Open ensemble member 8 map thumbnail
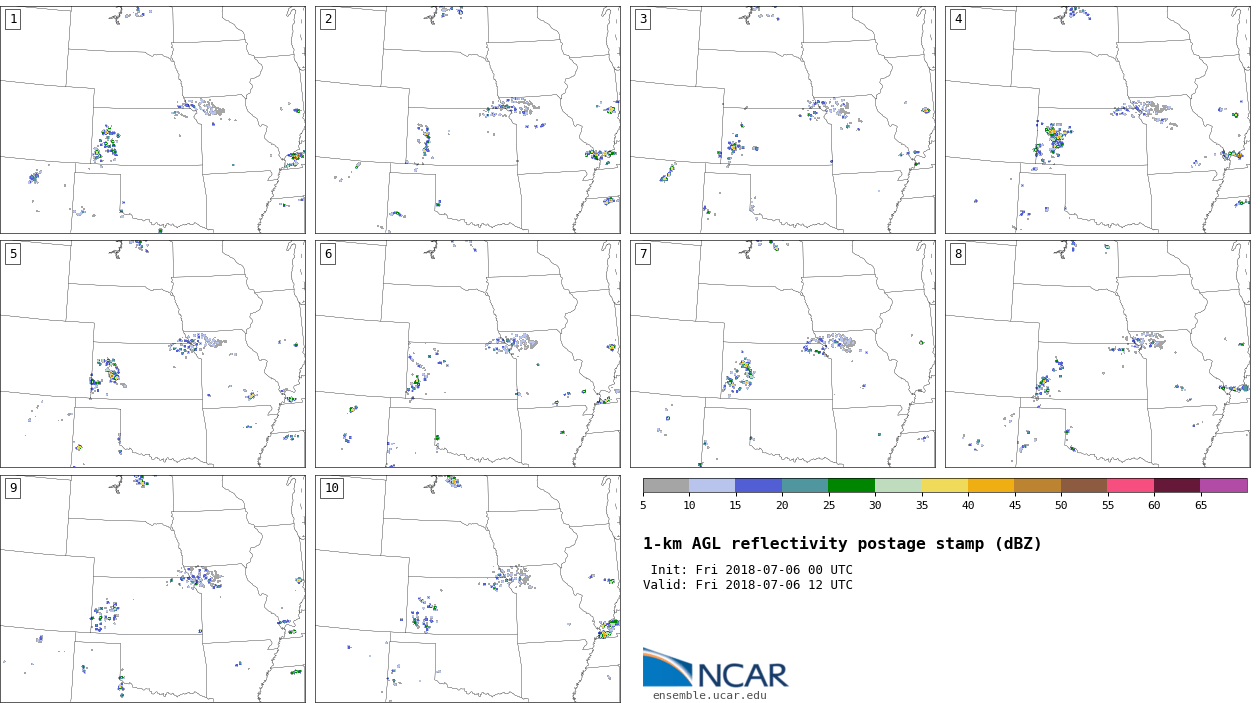The image size is (1260, 703). coord(1097,354)
